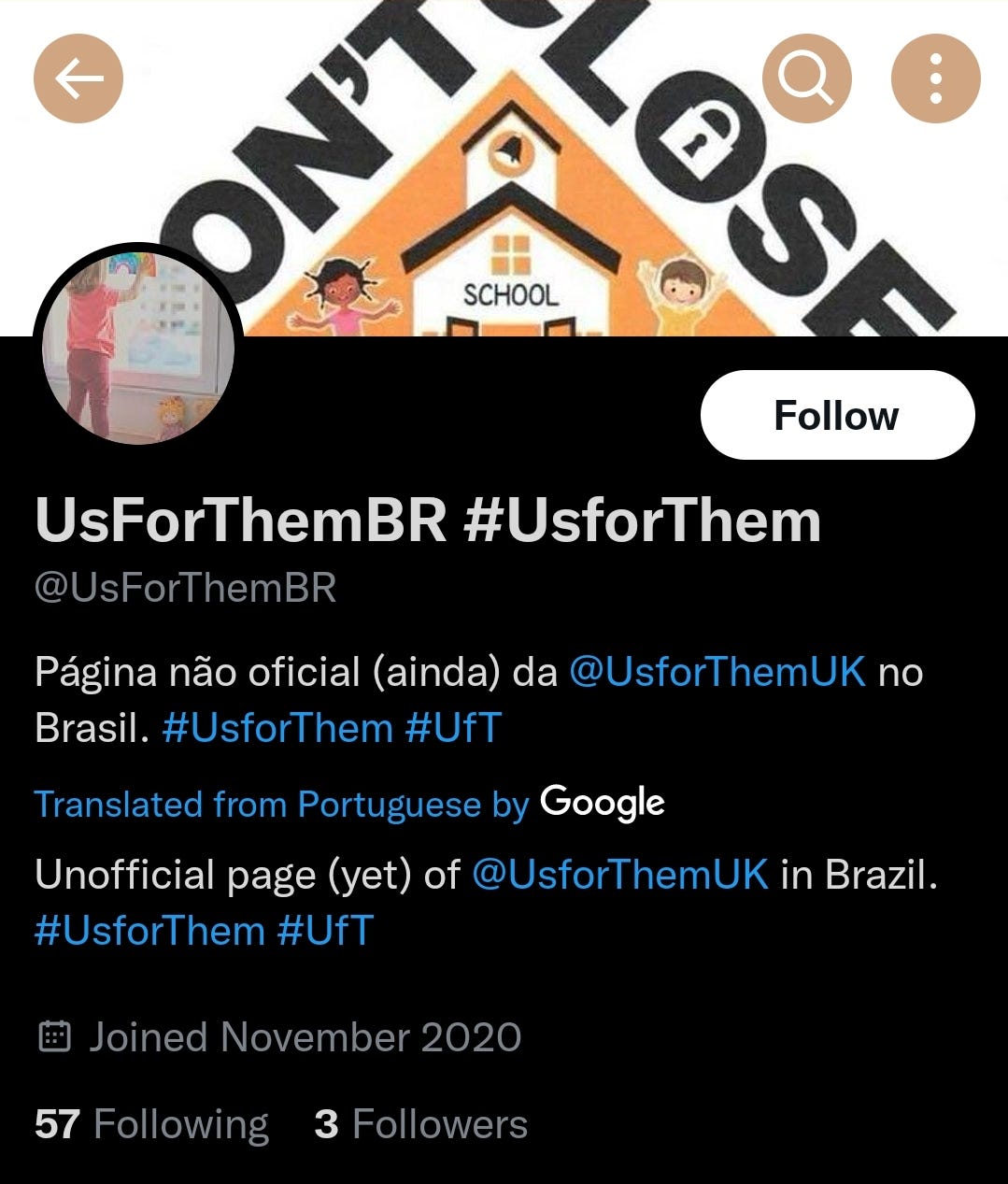Viewport: 1008px width, 1184px height.
Task: Open the three-dot more options menu
Action: (935, 78)
